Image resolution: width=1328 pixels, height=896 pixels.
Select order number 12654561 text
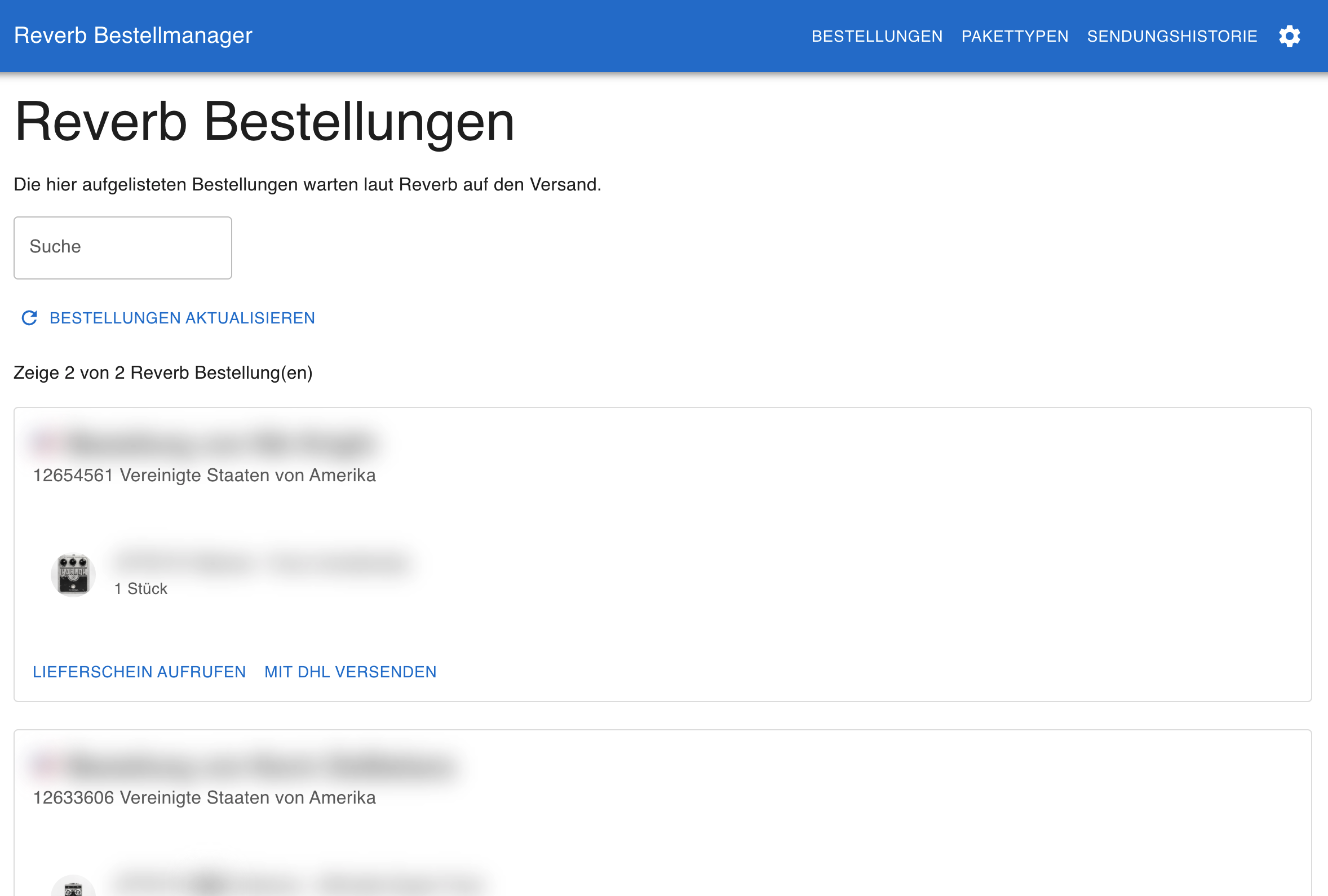pyautogui.click(x=73, y=475)
